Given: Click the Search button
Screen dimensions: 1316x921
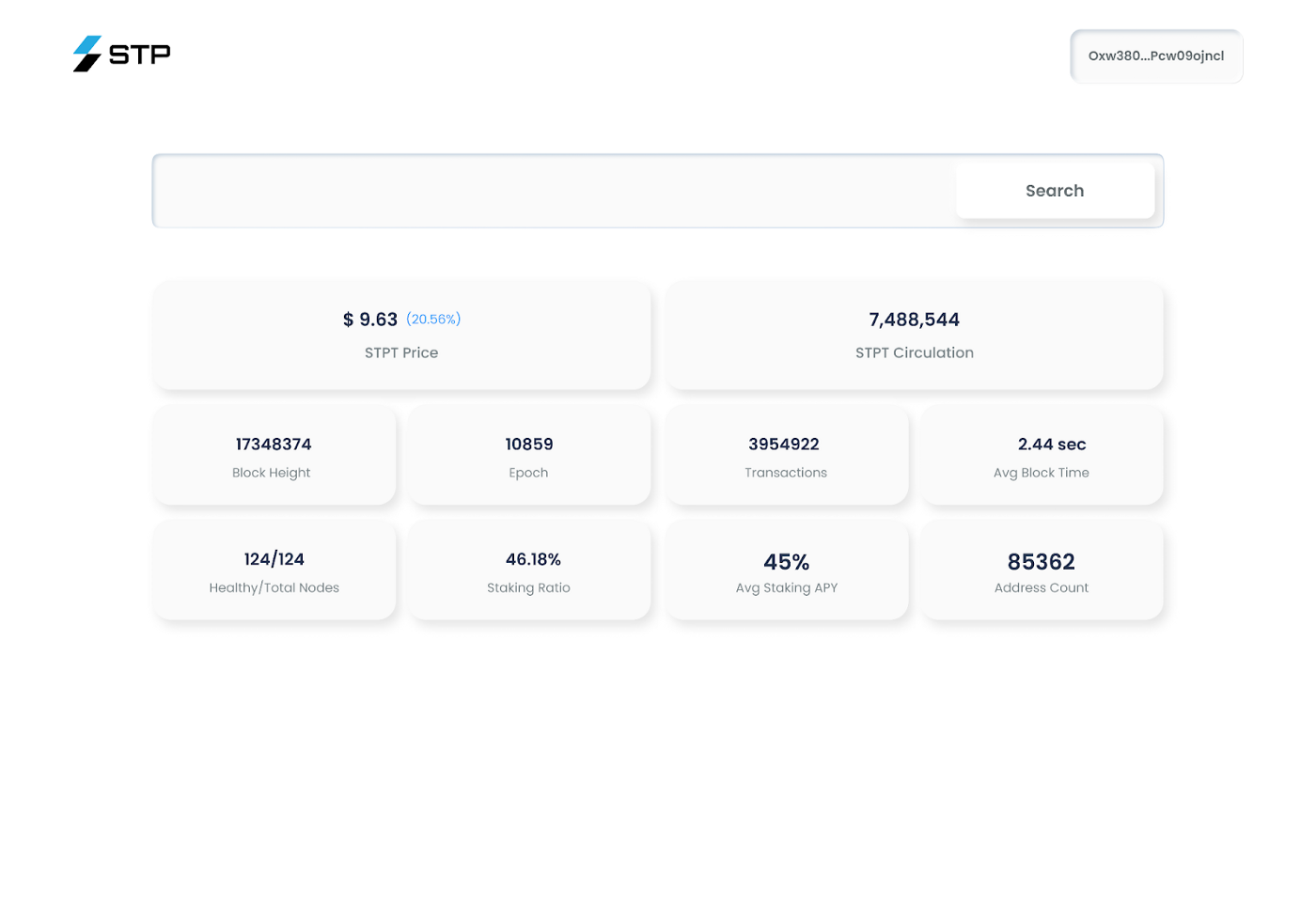Looking at the screenshot, I should [1055, 191].
